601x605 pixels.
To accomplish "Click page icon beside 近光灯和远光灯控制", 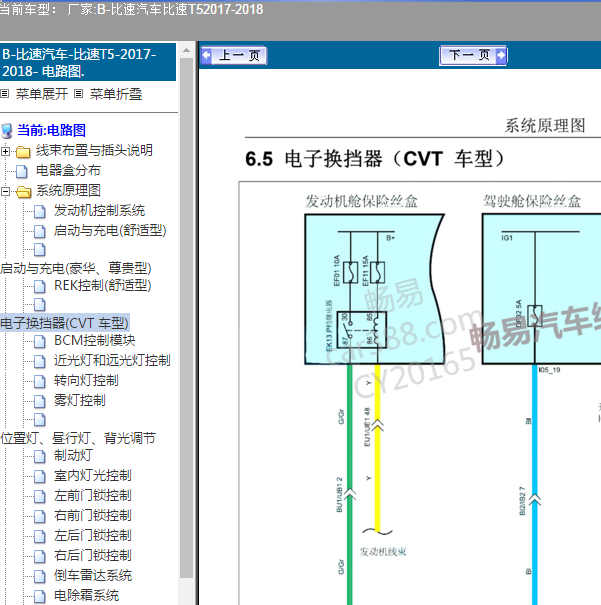I will [39, 362].
